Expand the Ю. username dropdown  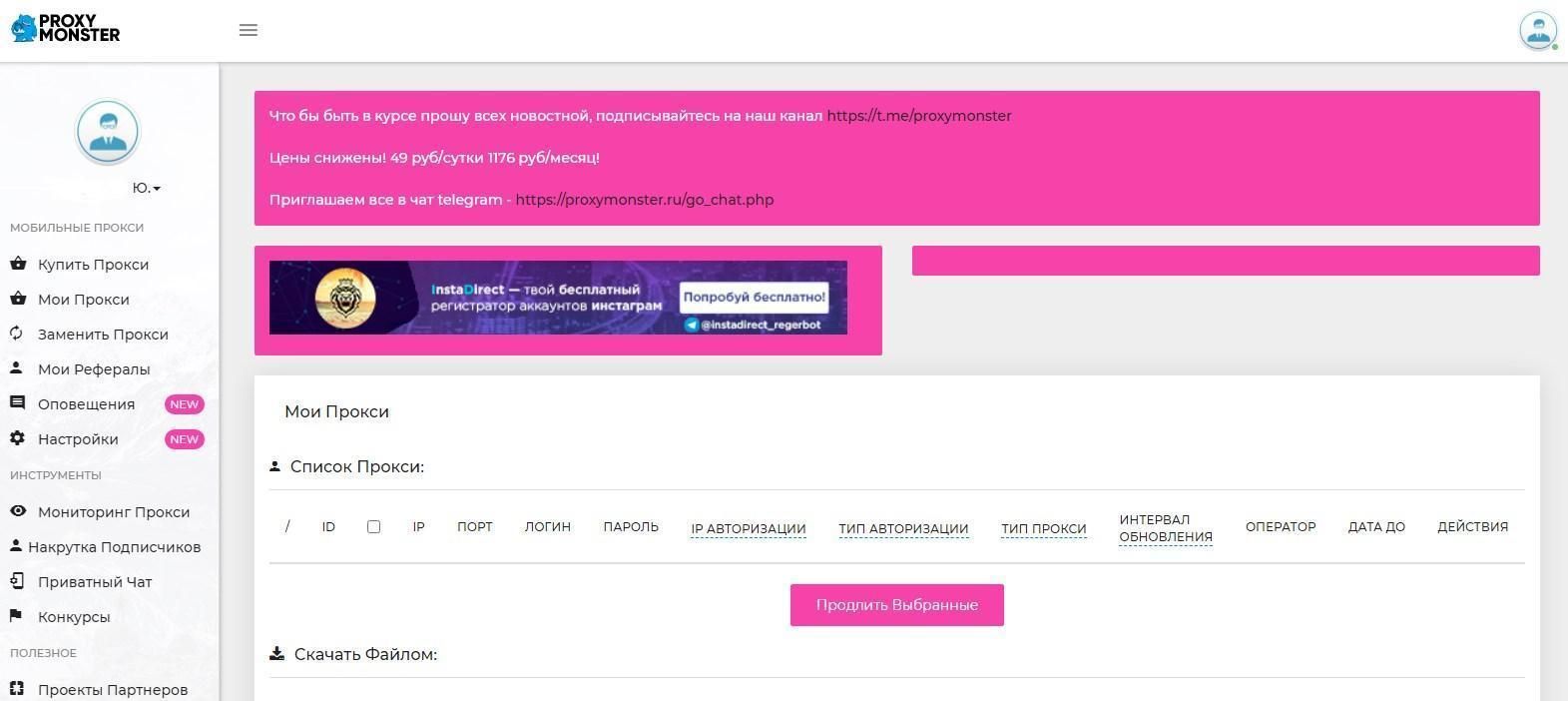[x=147, y=188]
